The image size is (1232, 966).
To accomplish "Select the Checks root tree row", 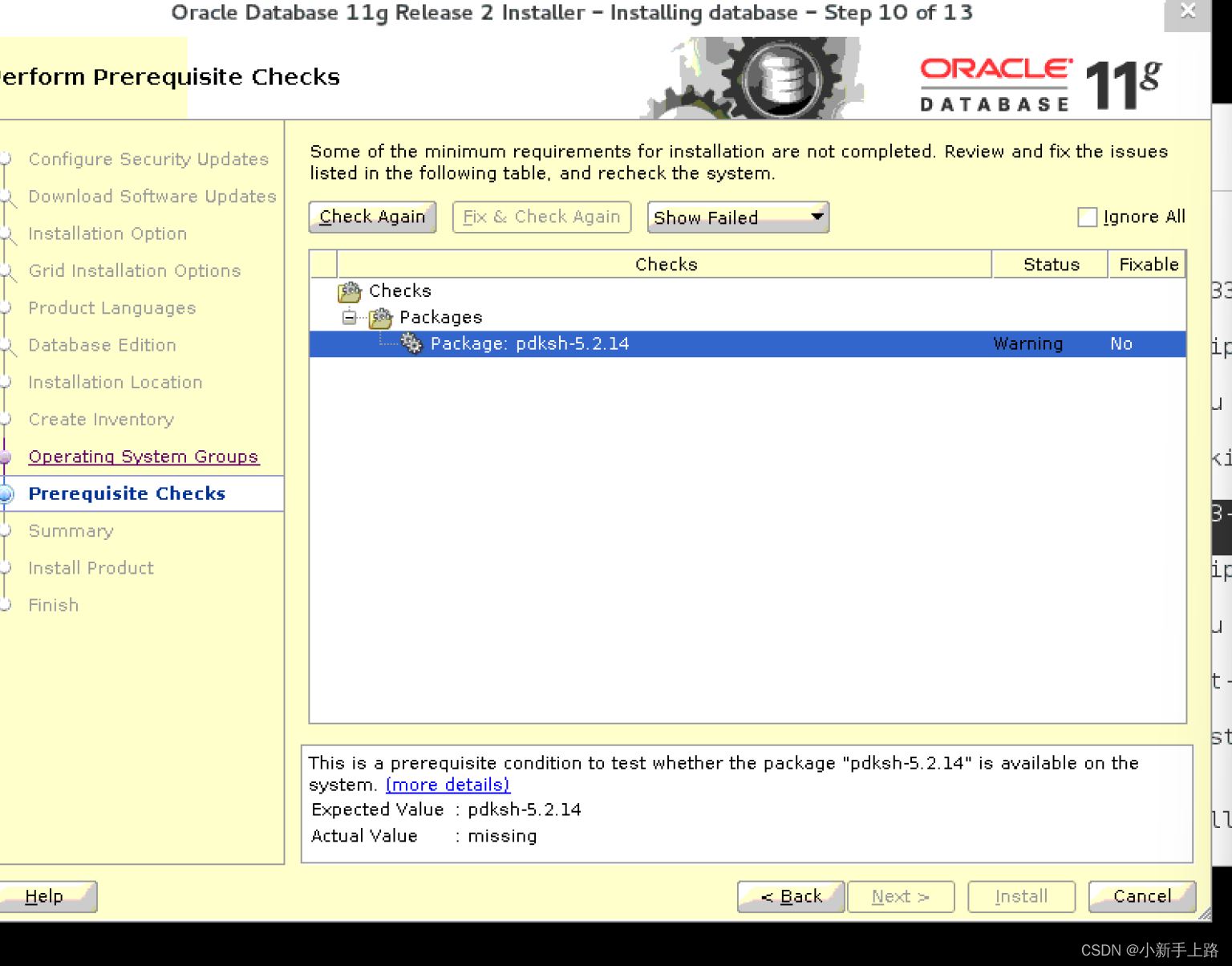I will point(748,291).
